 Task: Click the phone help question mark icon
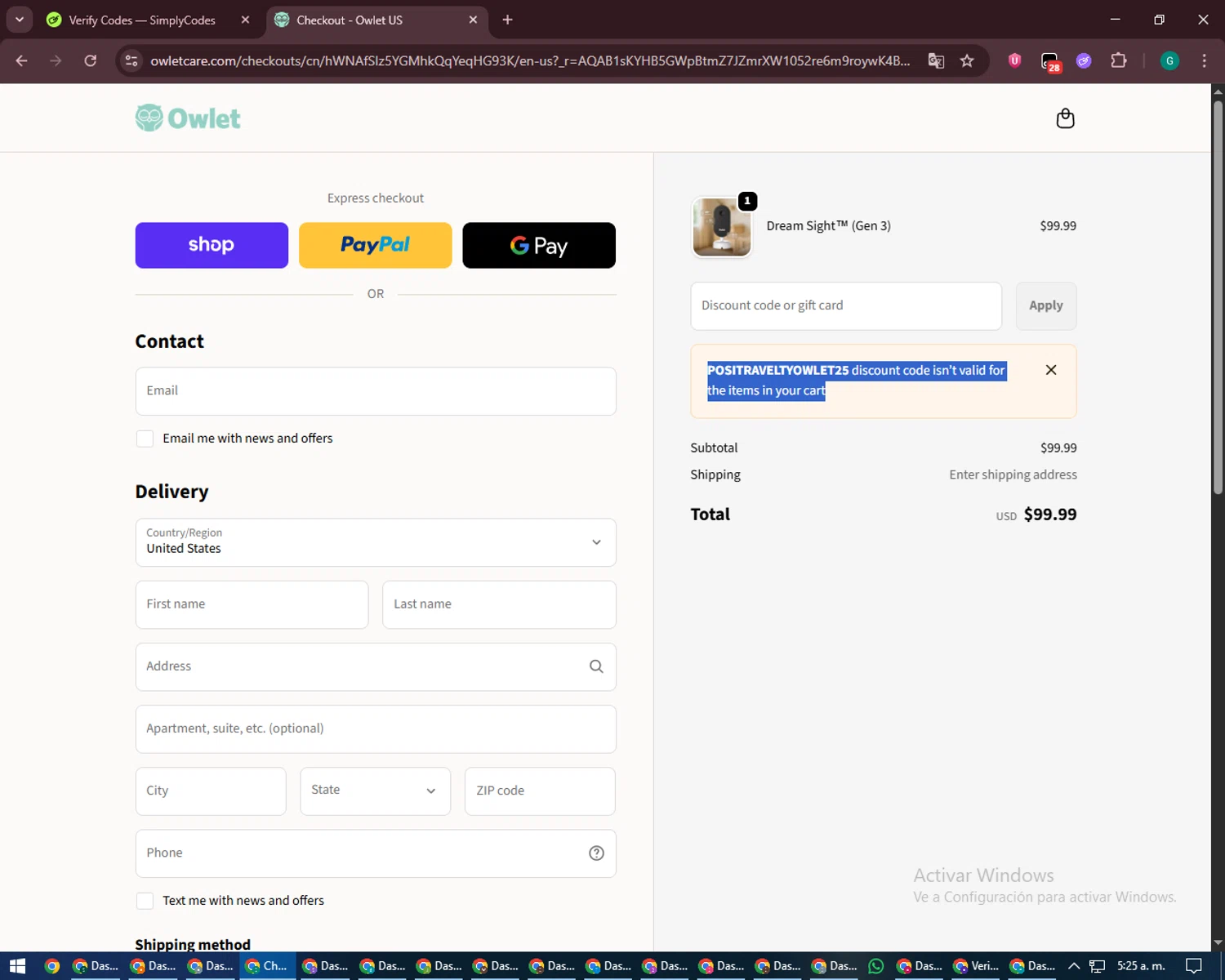click(x=596, y=853)
